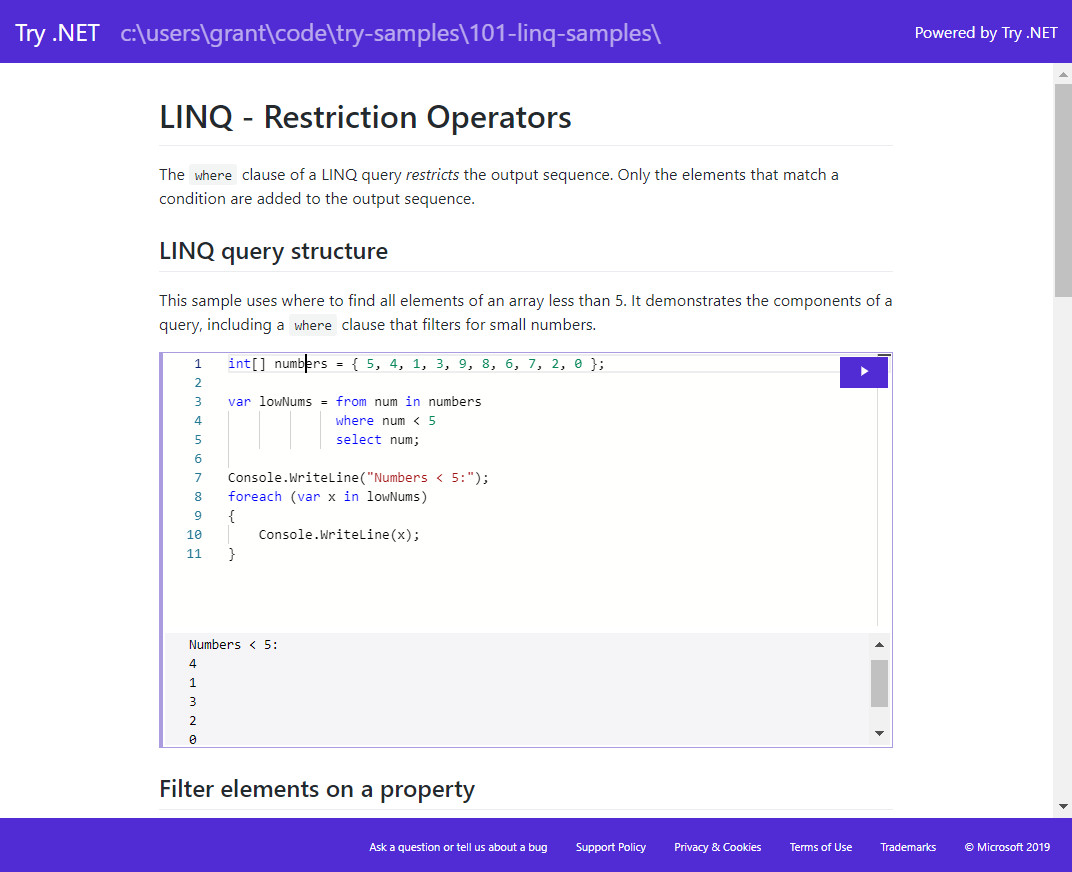
Task: Click line number 6 in the gutter
Action: [198, 458]
